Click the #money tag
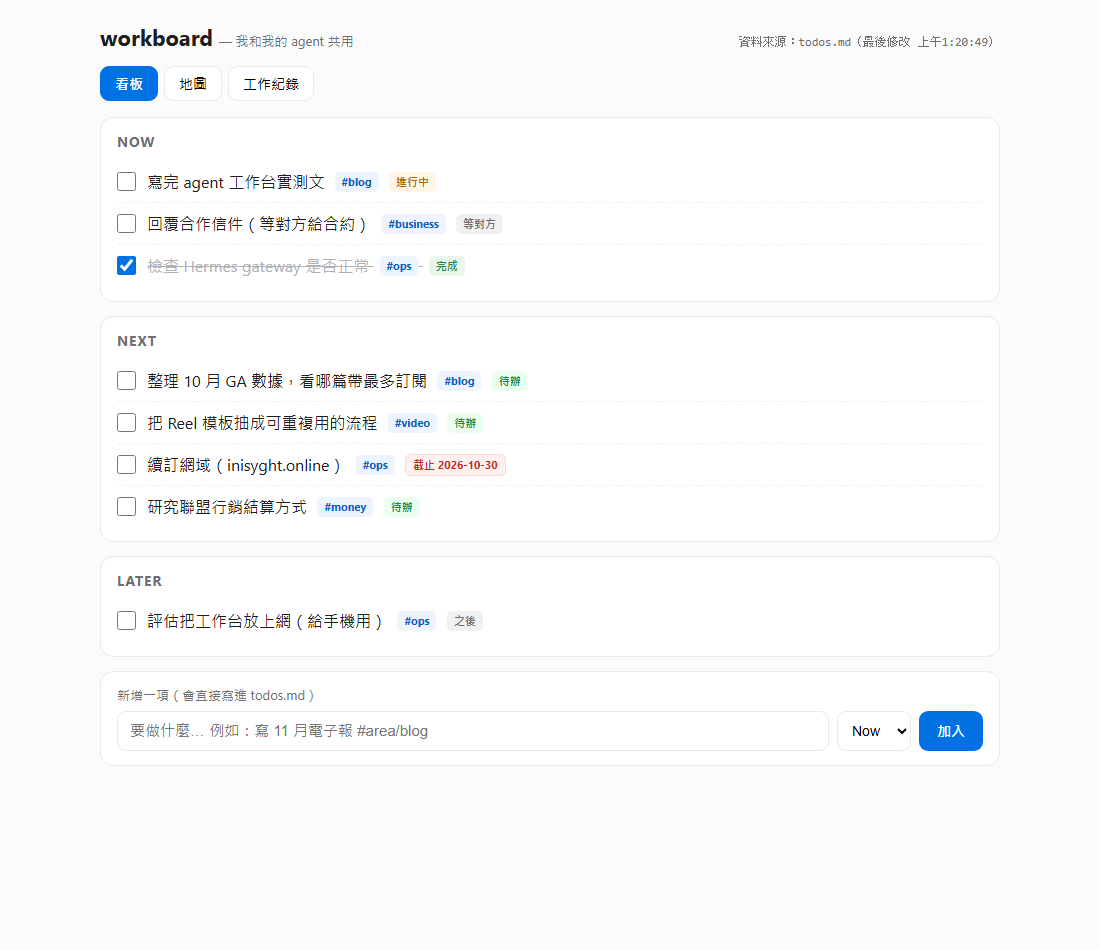1100x950 pixels. 345,508
